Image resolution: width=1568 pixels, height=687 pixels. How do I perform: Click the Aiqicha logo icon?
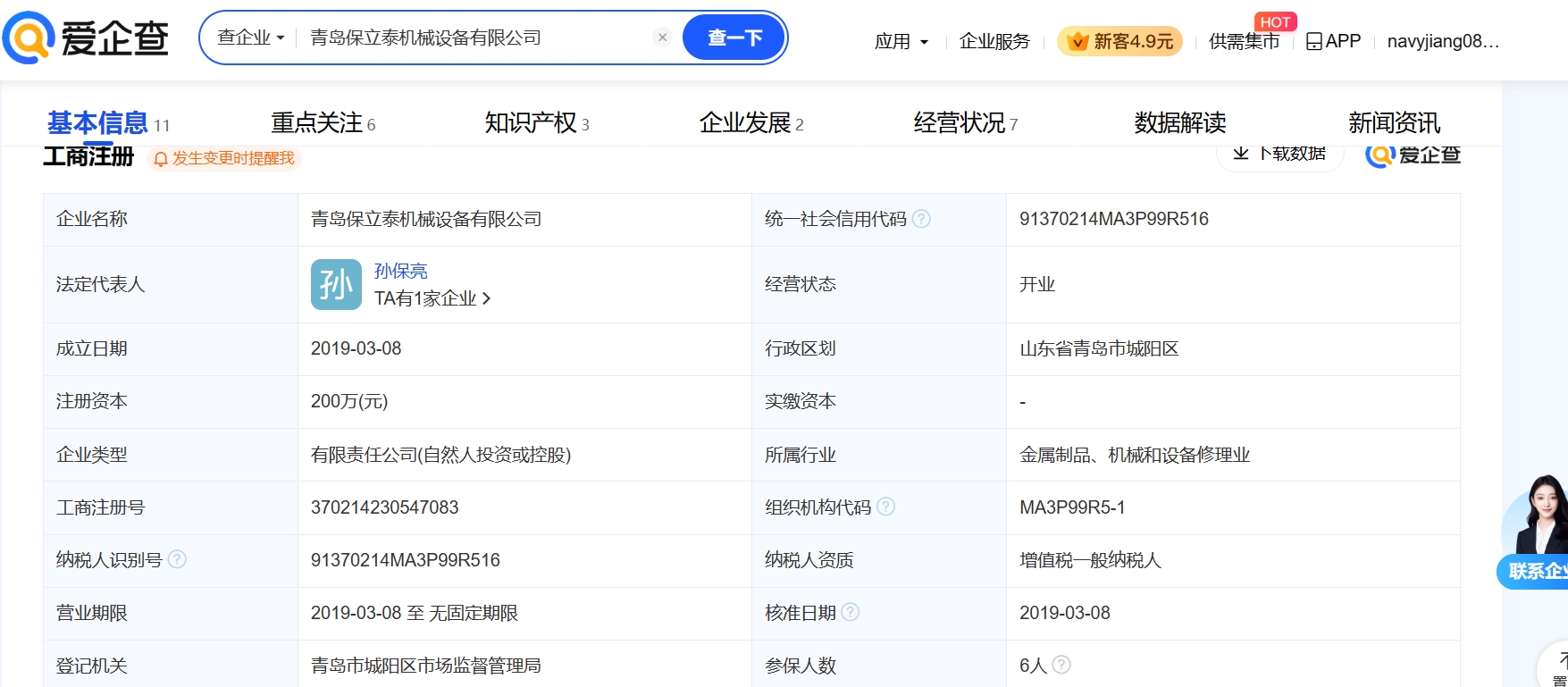29,38
